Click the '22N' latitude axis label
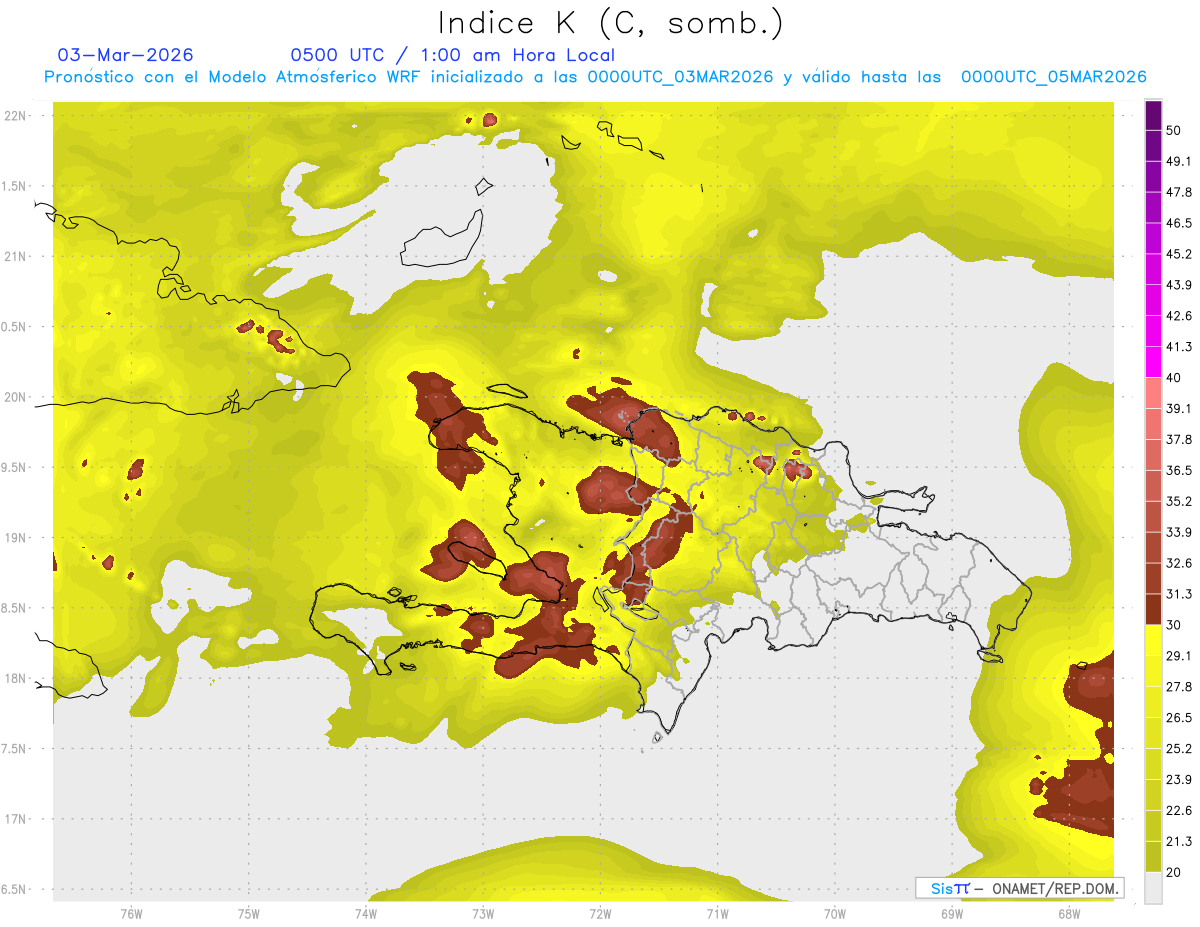Screen dimensions: 1200x927 coord(14,116)
